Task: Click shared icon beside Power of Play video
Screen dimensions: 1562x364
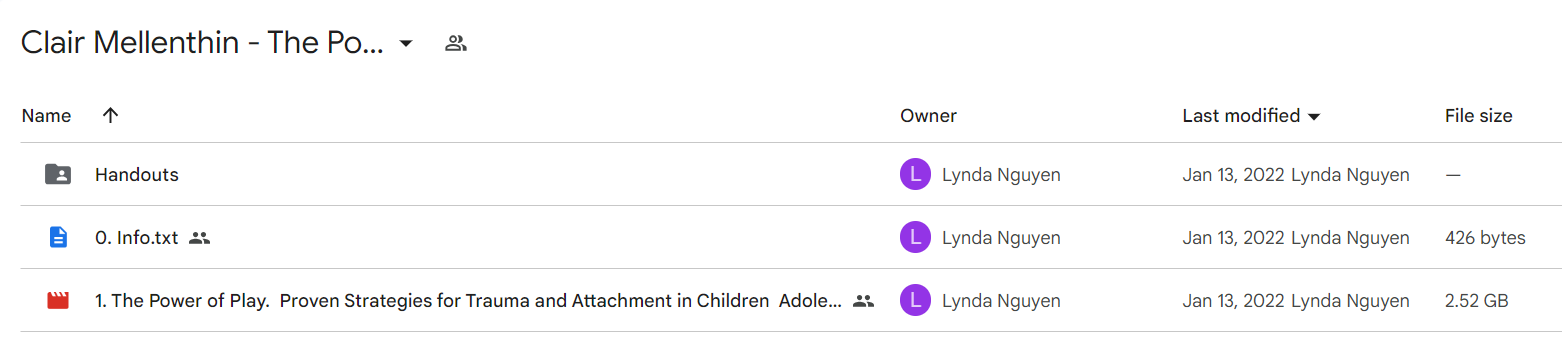Action: (x=863, y=301)
